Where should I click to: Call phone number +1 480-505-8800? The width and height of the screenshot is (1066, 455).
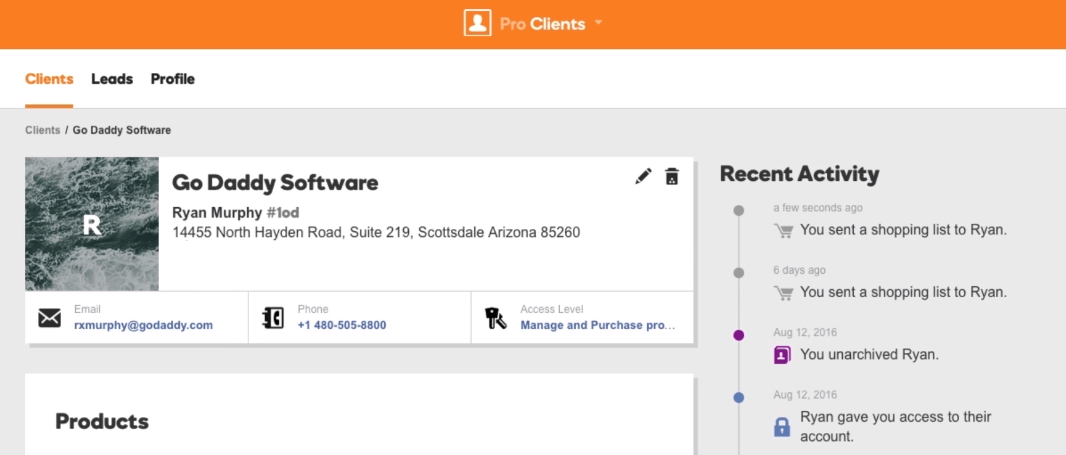pos(341,325)
